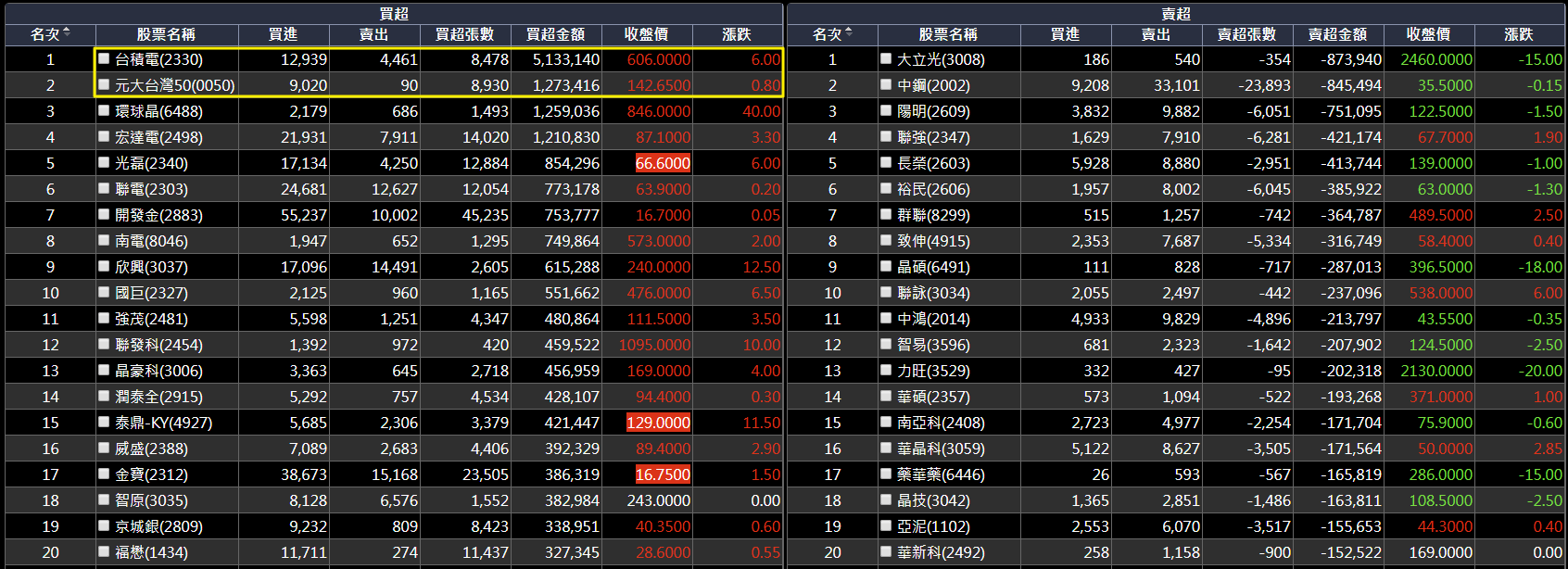
Task: Open stock 華新科(2492)
Action: (x=941, y=552)
